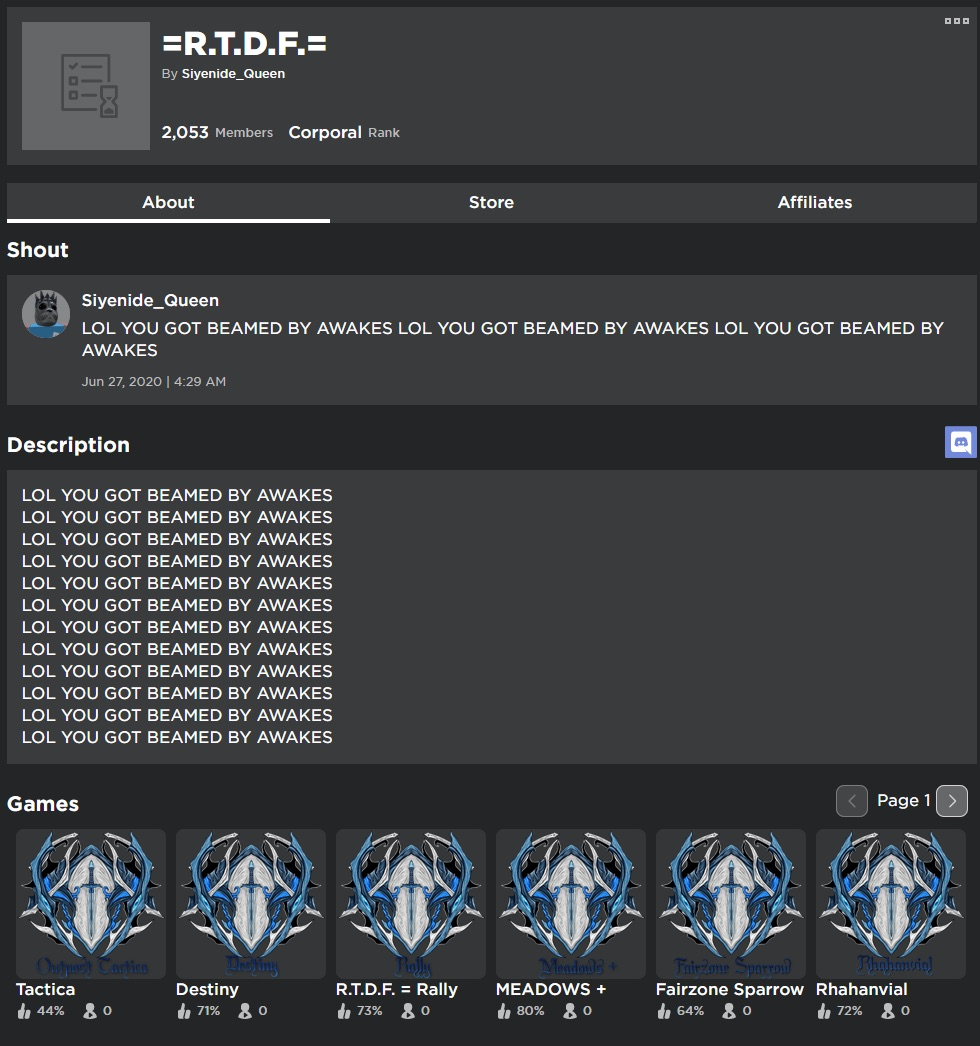Click the Page 1 indicator
This screenshot has width=980, height=1046.
[903, 801]
